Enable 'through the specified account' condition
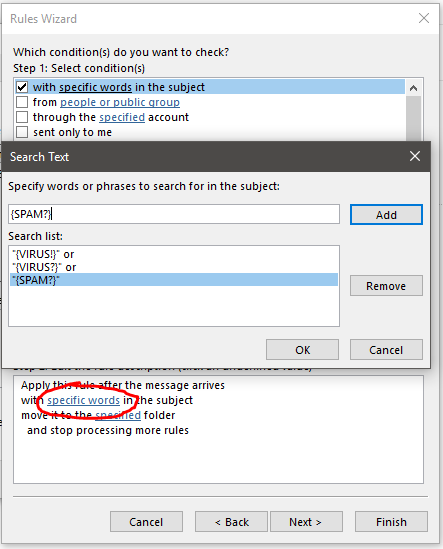 click(x=22, y=117)
